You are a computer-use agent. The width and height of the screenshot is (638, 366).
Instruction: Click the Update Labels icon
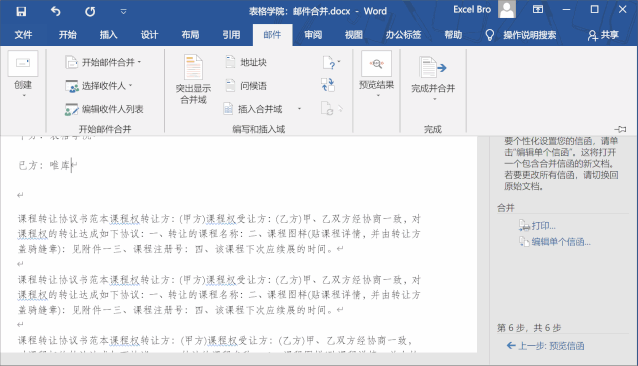tap(328, 108)
